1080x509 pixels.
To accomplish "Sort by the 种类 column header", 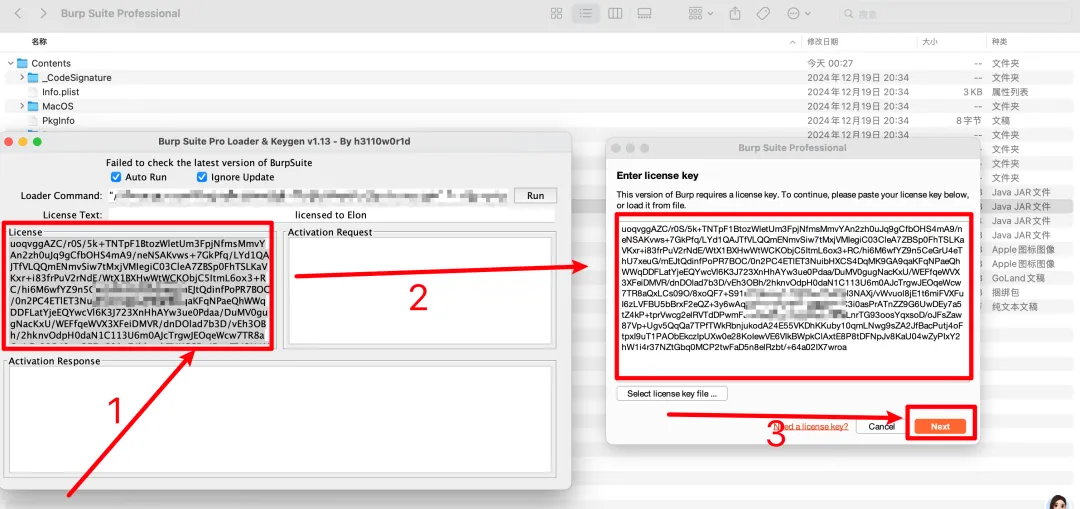I will [999, 42].
